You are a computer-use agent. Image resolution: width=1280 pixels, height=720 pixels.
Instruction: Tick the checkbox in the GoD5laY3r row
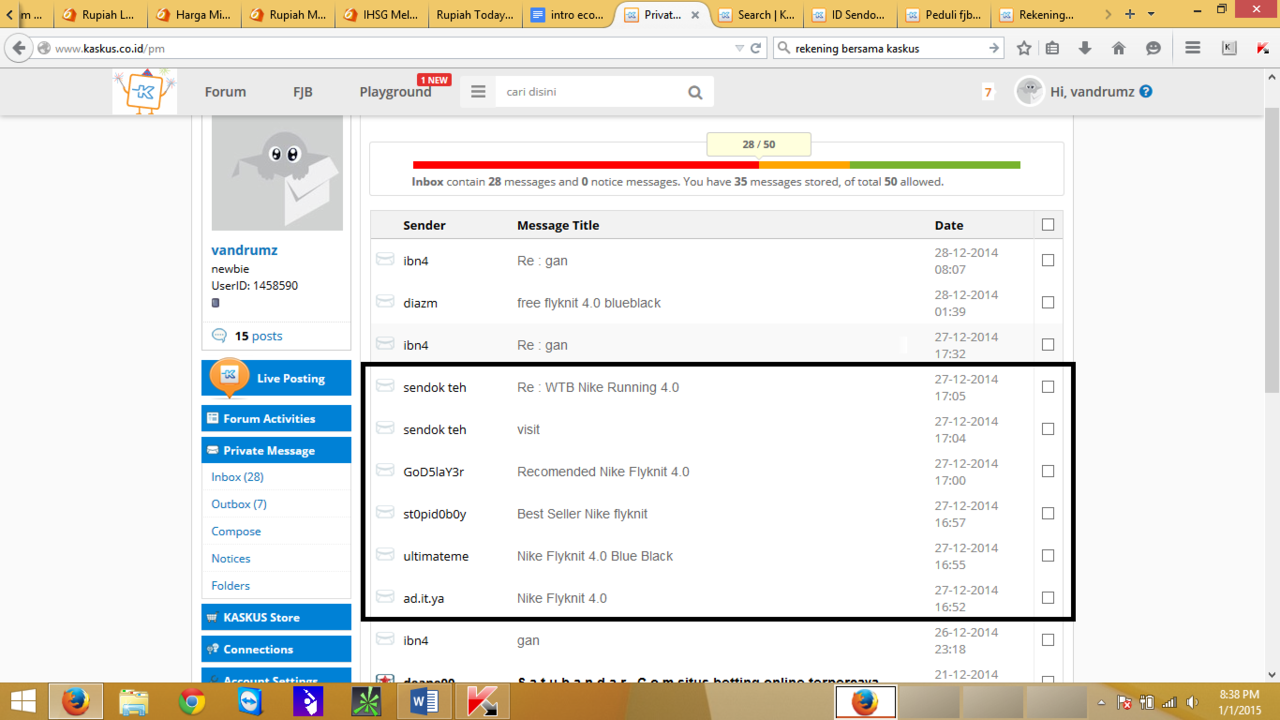1048,471
